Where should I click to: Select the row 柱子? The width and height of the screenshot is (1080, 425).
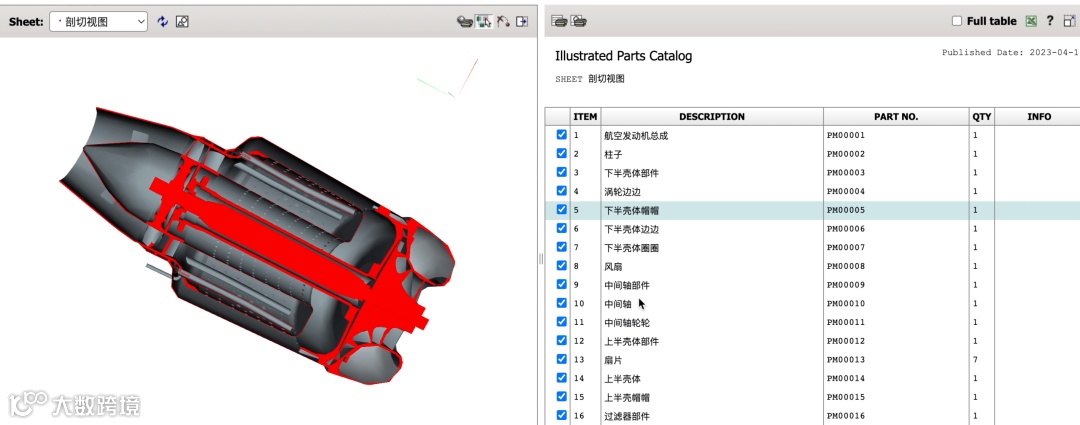click(813, 154)
